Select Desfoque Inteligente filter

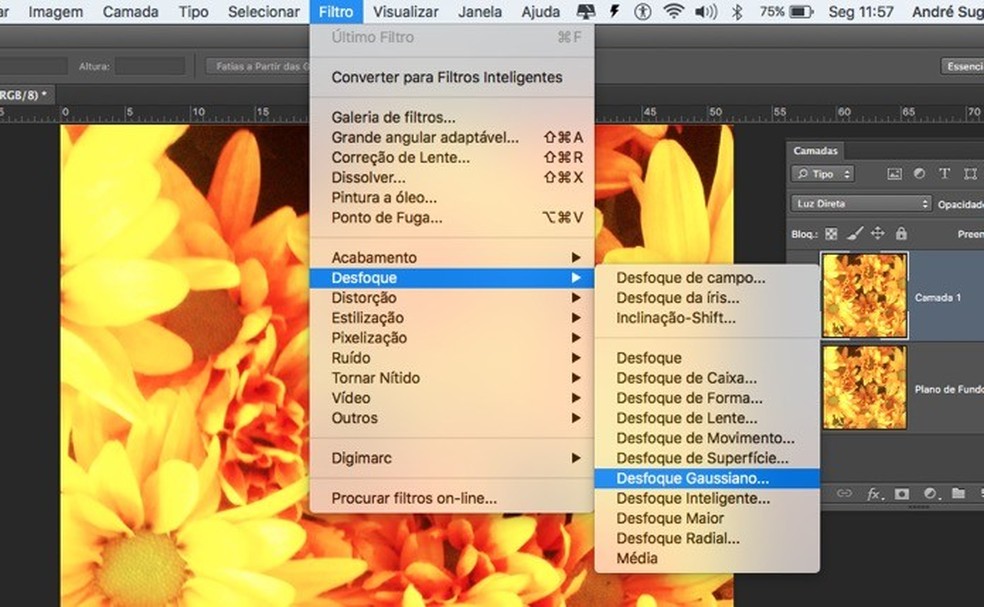(x=707, y=498)
